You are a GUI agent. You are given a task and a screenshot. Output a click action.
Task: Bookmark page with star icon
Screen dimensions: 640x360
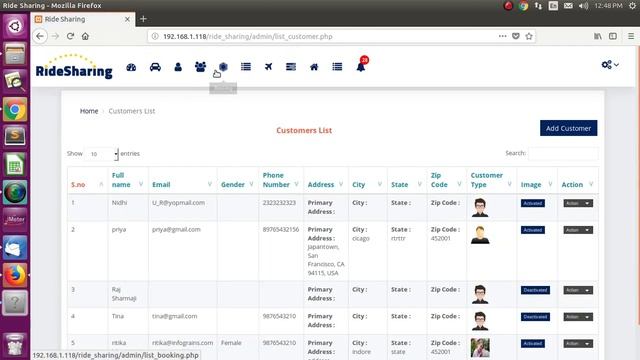[x=529, y=36]
